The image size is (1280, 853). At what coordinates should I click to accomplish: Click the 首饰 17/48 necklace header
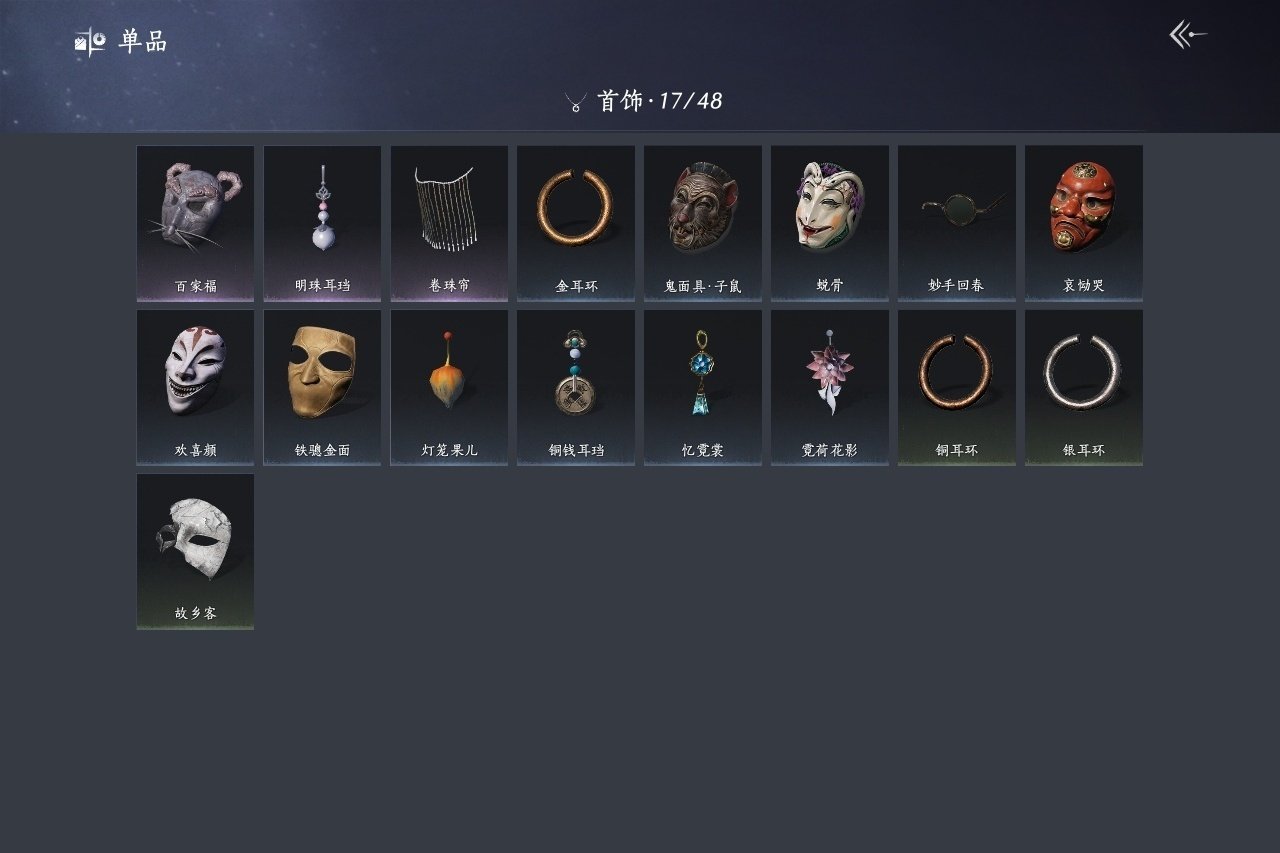(643, 101)
